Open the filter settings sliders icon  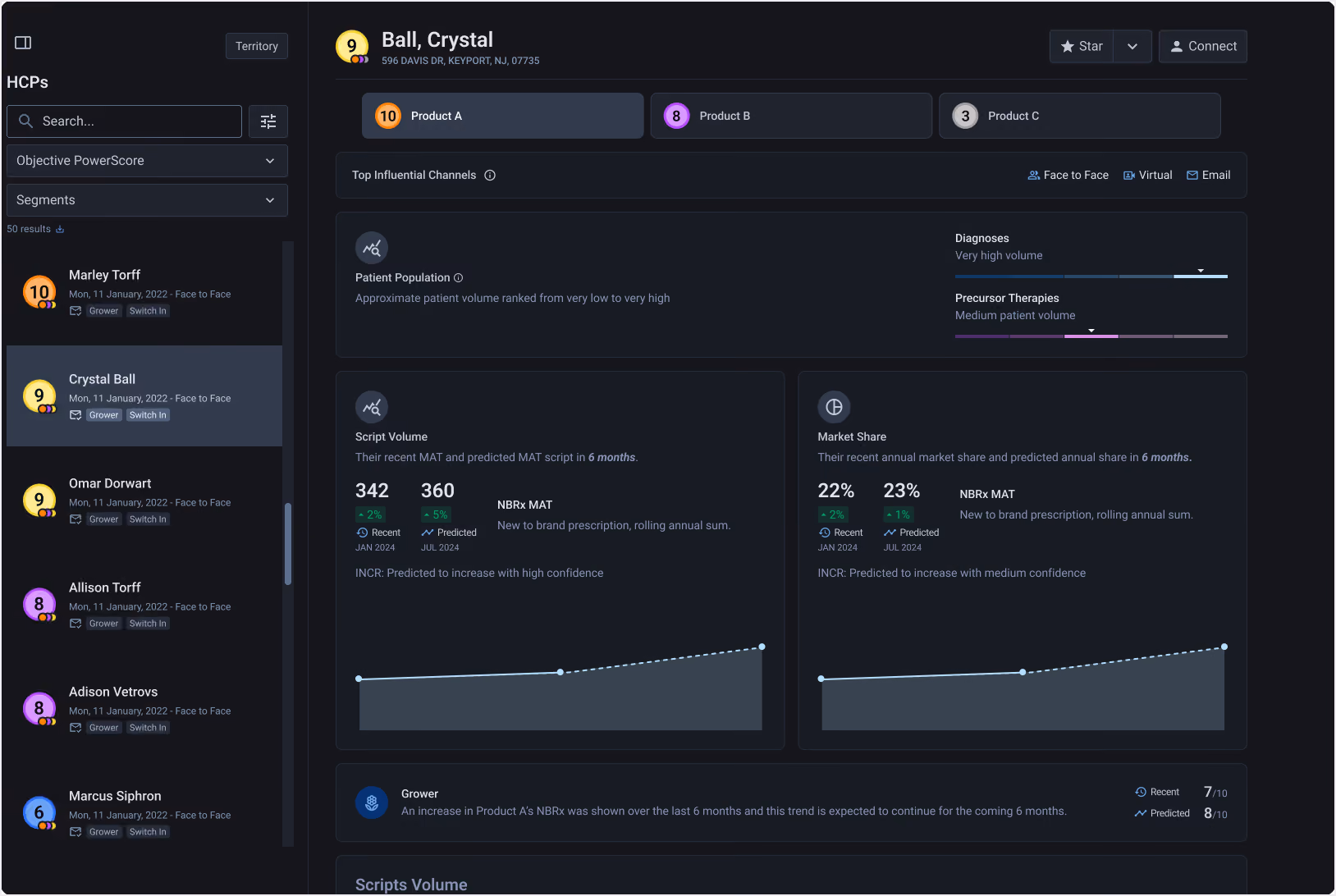coord(268,121)
